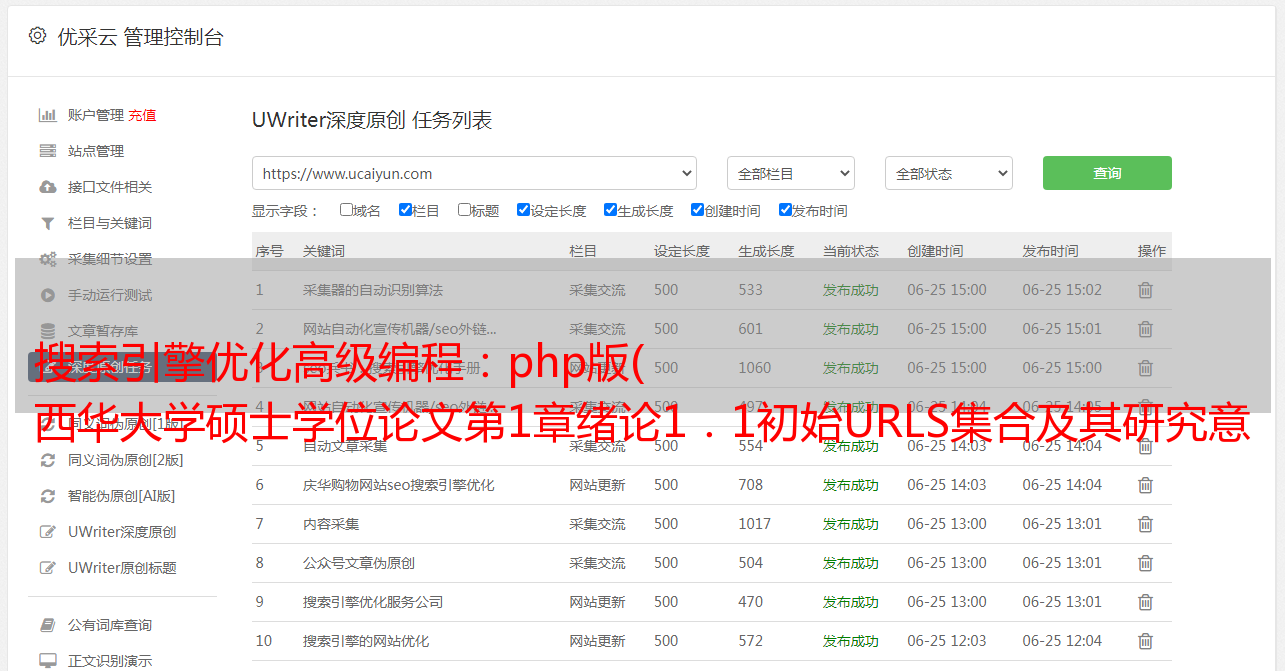Delete task 庆华购物网站seo搜索引擎优化 via trash icon
Image resolution: width=1285 pixels, height=671 pixels.
click(1146, 485)
